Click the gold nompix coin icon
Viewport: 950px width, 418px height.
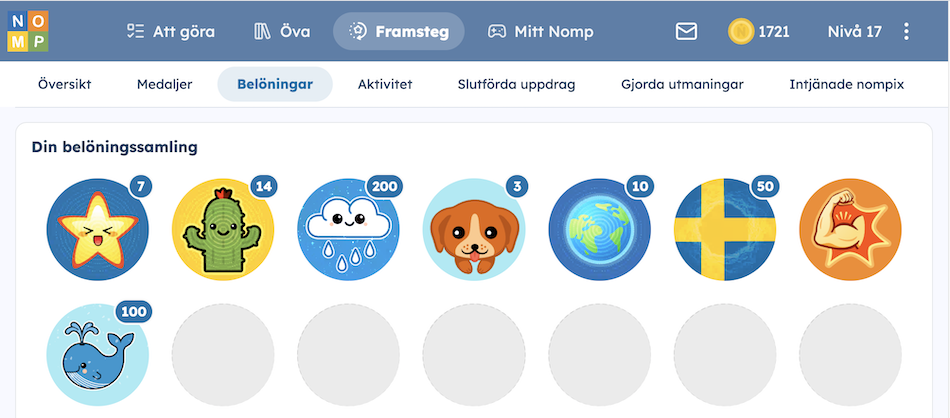coord(740,32)
